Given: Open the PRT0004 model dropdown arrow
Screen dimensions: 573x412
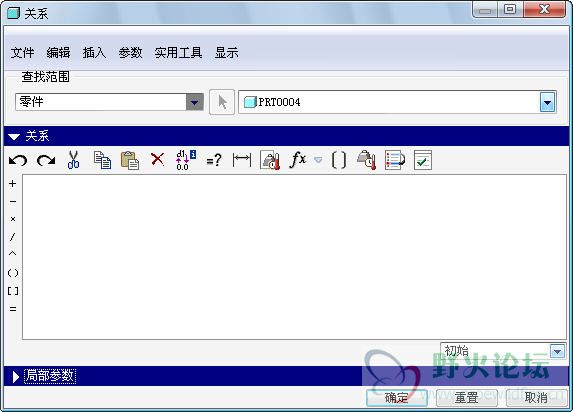Looking at the screenshot, I should (x=547, y=102).
